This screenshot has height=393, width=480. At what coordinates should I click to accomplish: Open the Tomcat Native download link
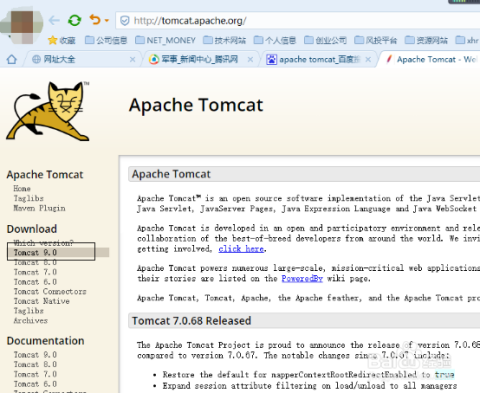tap(42, 301)
